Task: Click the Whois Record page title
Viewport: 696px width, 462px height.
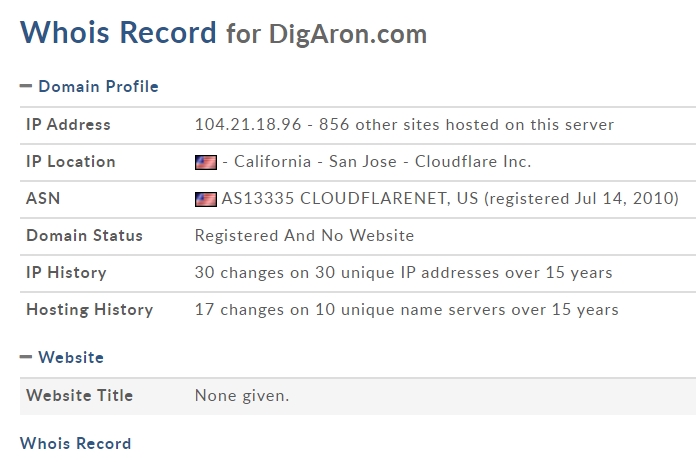Action: click(118, 32)
